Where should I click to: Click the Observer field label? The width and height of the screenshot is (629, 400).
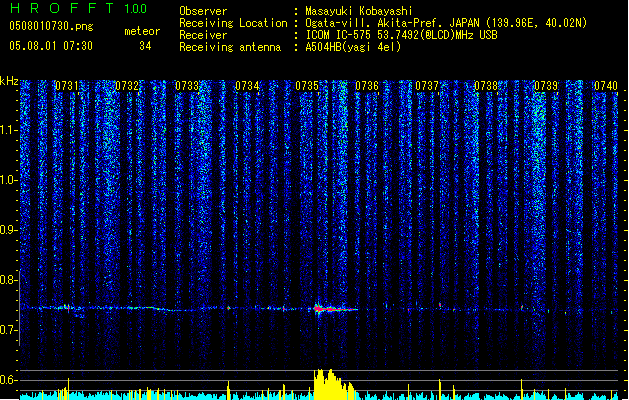click(203, 11)
